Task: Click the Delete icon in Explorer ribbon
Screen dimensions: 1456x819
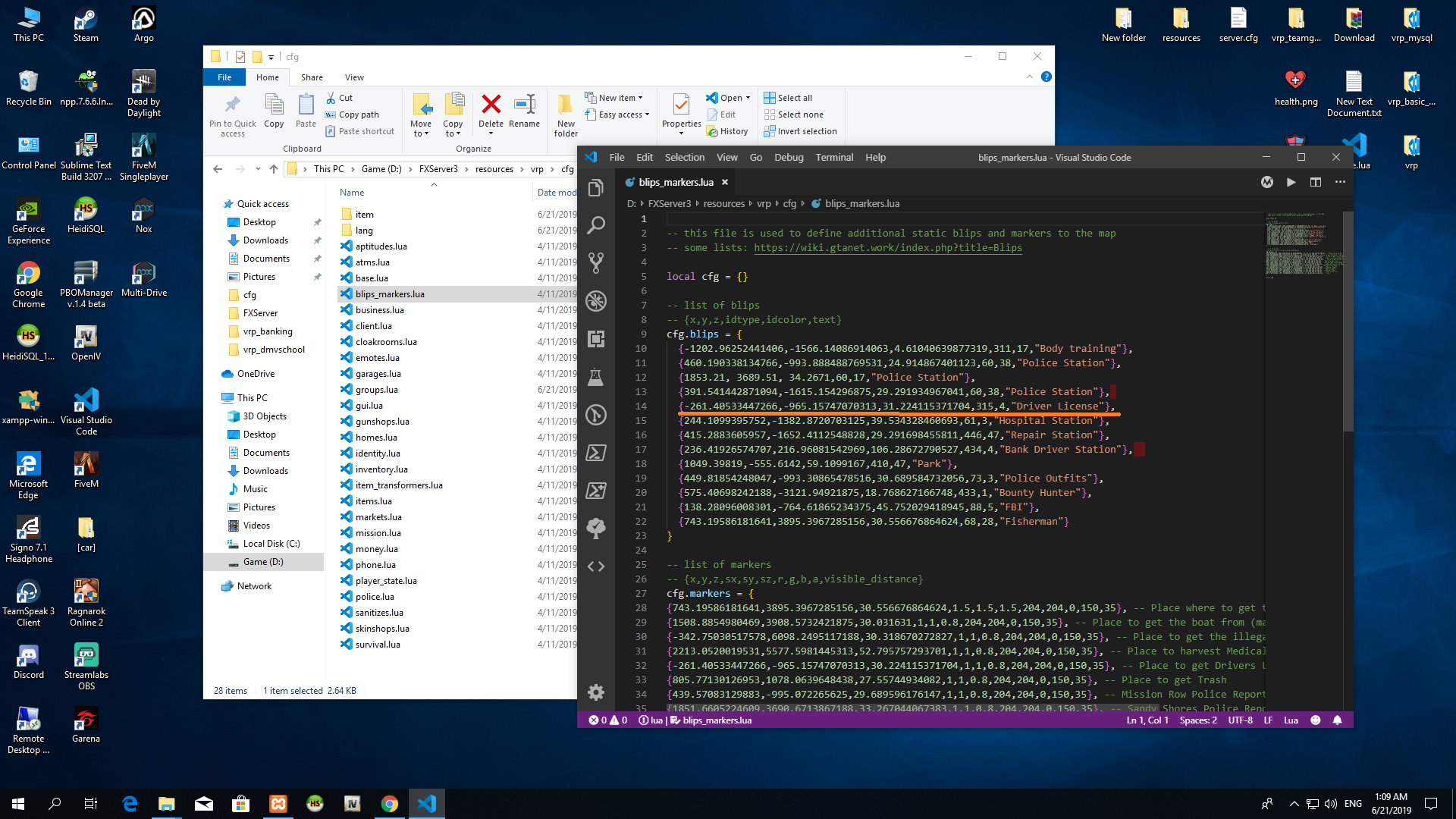Action: (x=491, y=111)
